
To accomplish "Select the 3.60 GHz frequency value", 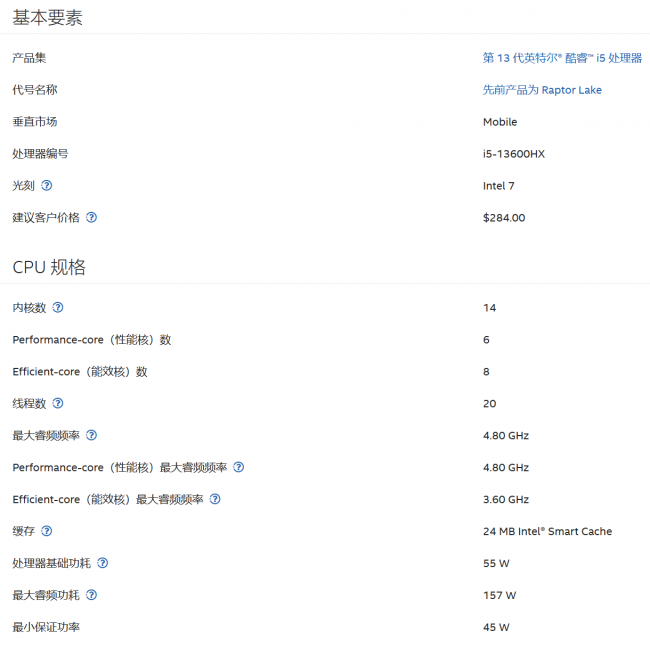I will [x=506, y=499].
